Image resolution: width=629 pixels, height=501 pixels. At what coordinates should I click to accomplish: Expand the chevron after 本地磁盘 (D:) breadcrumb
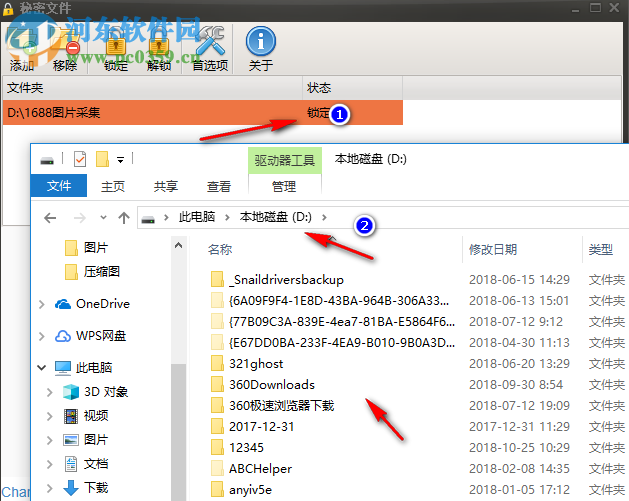(x=324, y=217)
